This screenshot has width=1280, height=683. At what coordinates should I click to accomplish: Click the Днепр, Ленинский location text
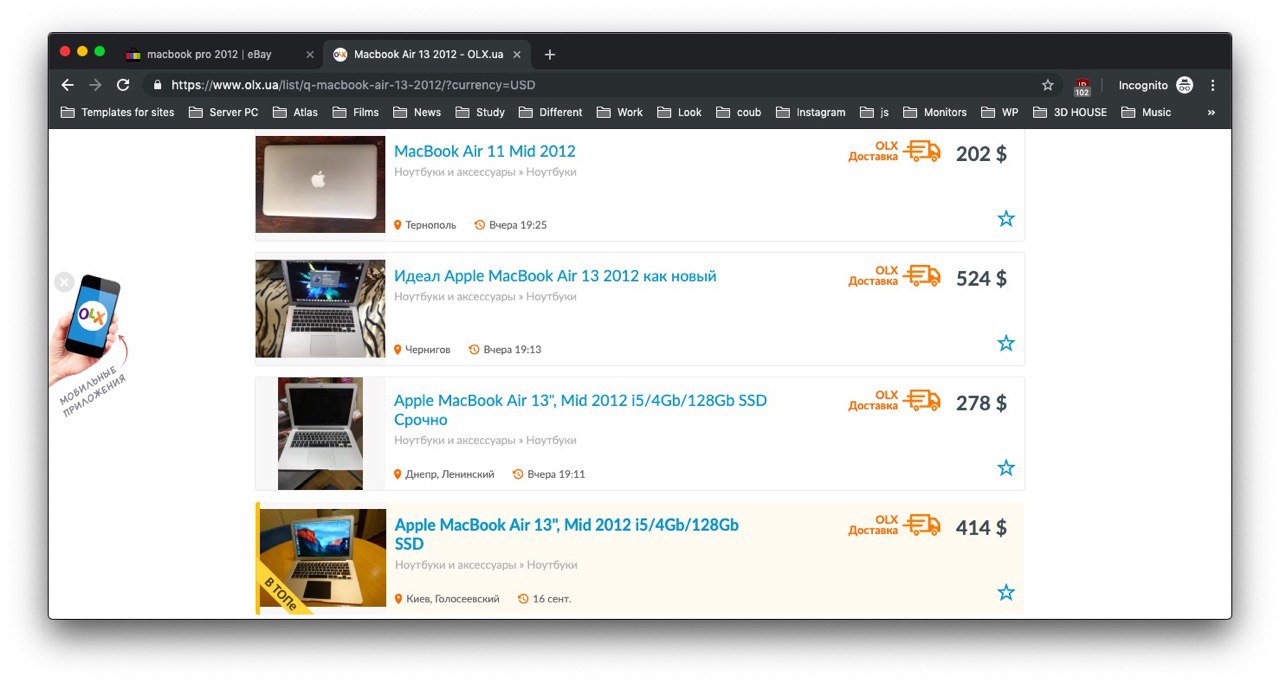[x=450, y=474]
